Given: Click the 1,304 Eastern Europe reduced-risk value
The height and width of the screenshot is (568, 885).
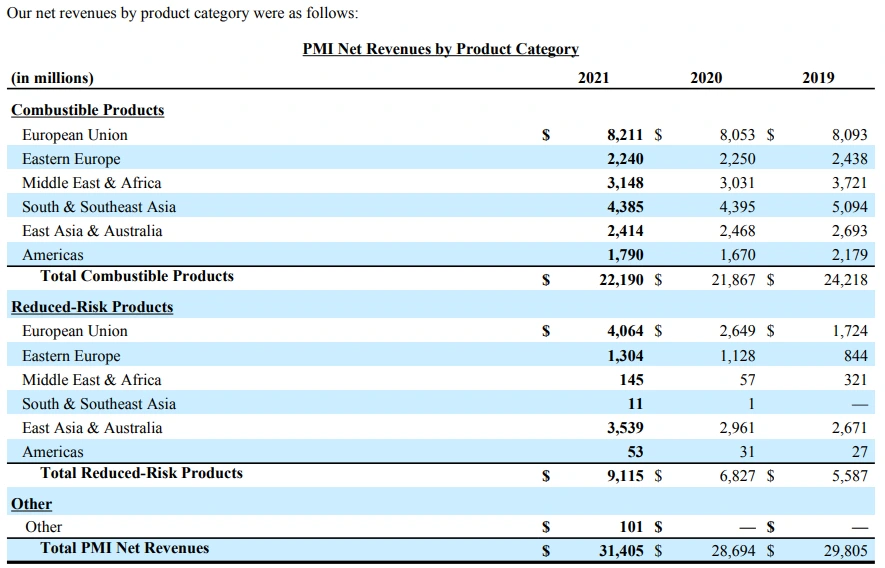Looking at the screenshot, I should pyautogui.click(x=625, y=356).
